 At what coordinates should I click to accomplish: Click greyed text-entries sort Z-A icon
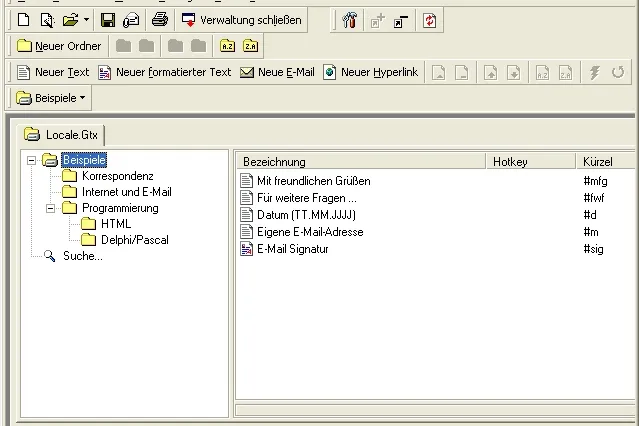click(x=565, y=73)
